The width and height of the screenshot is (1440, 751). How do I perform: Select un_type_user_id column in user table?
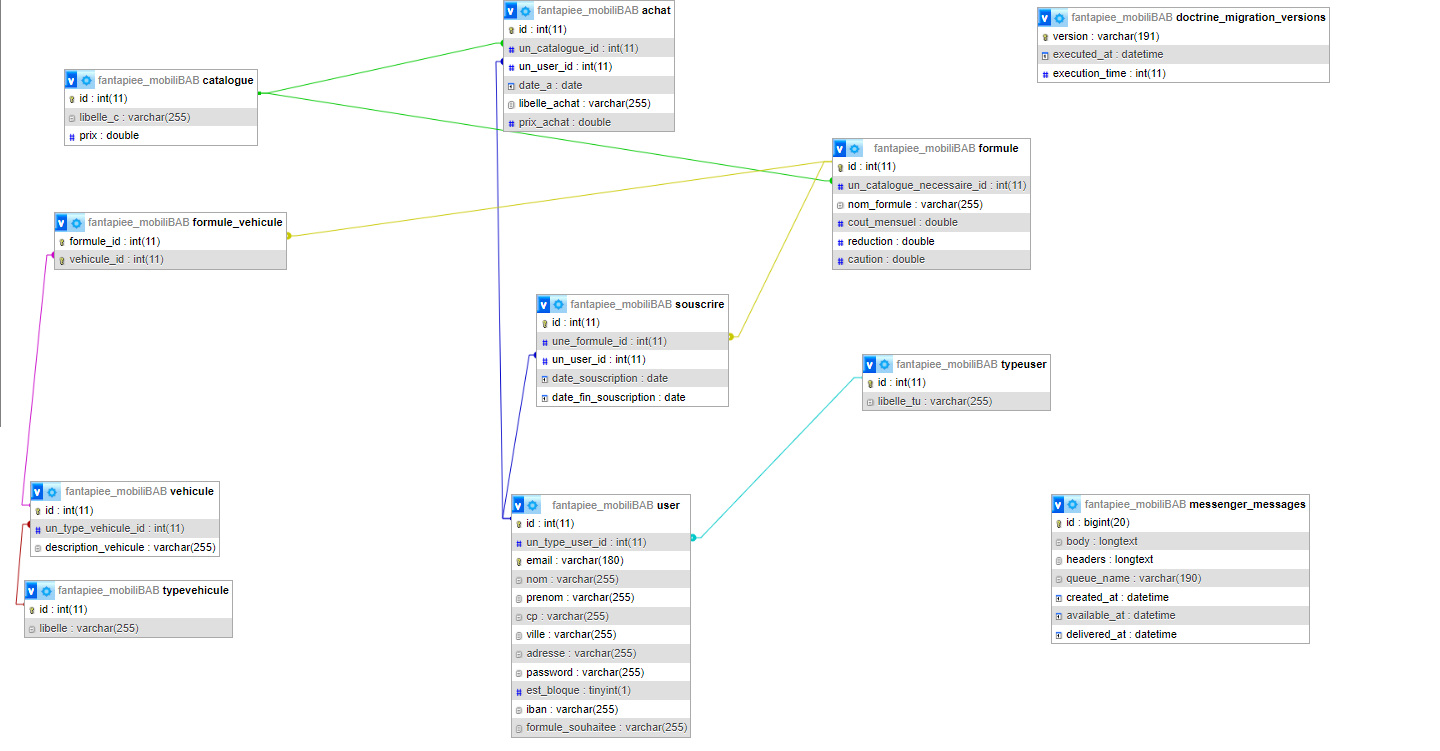coord(601,542)
